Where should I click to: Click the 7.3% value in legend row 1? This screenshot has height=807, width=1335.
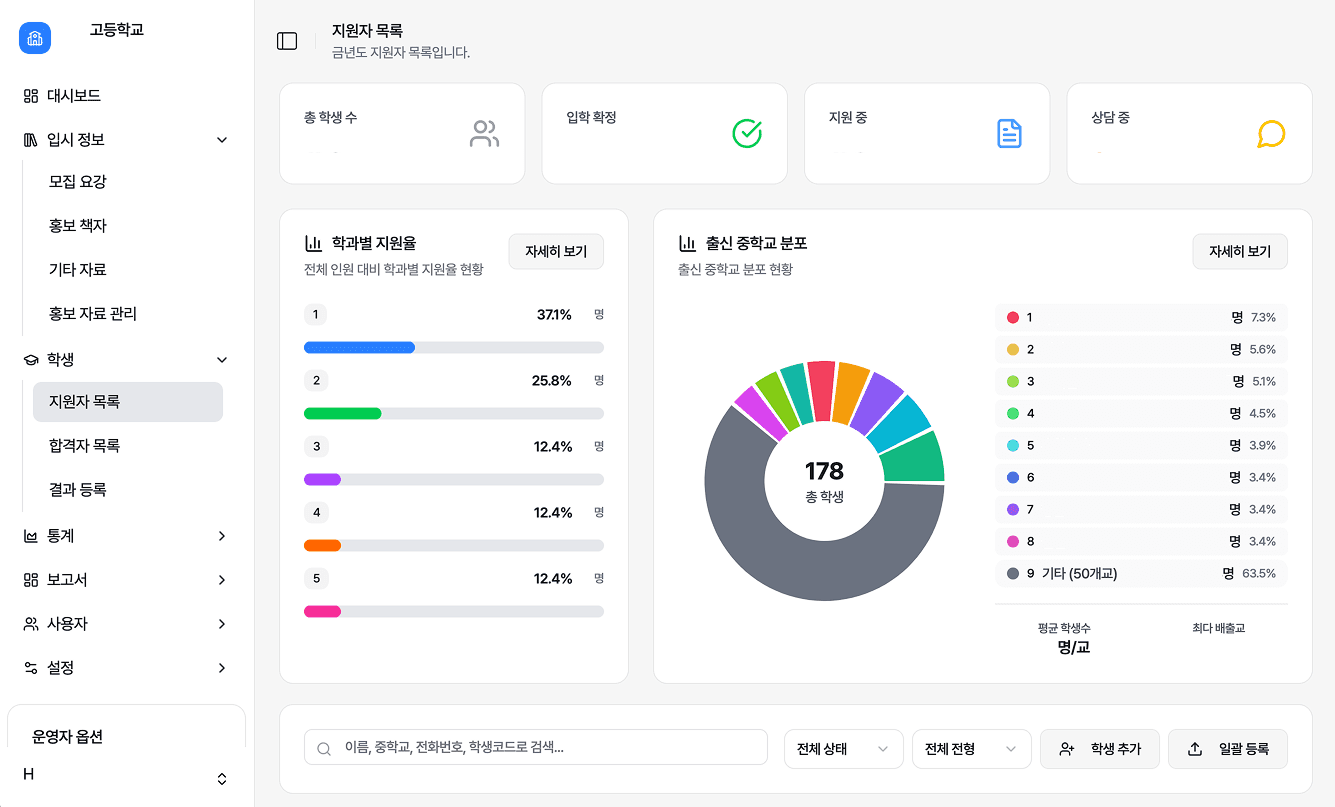pyautogui.click(x=1263, y=318)
